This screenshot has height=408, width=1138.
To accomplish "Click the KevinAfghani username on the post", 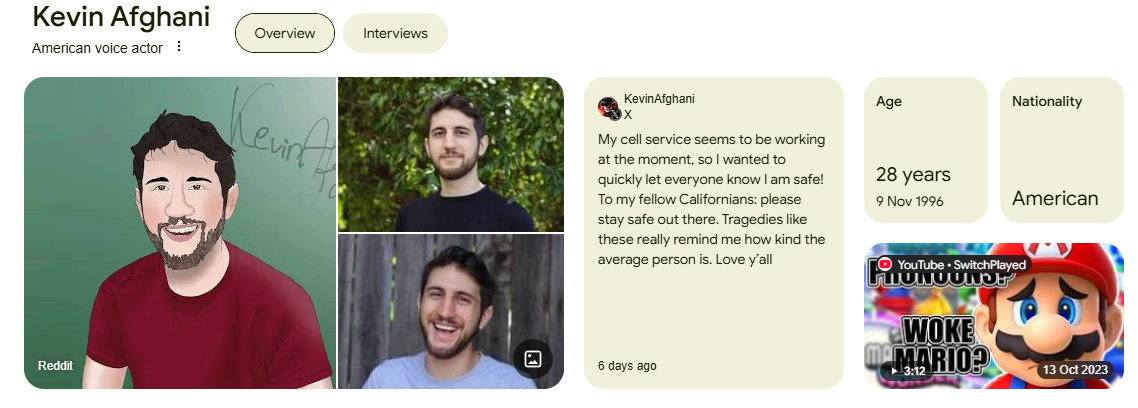I will [x=659, y=99].
